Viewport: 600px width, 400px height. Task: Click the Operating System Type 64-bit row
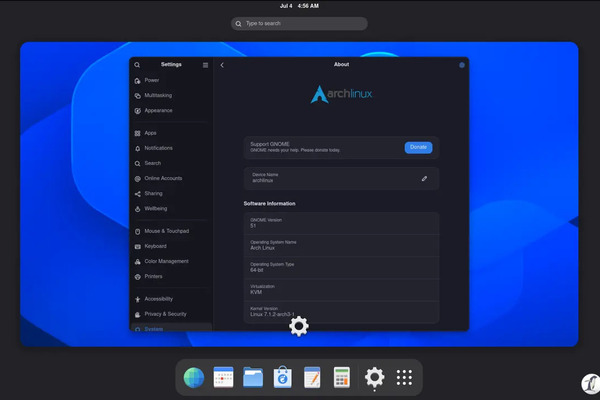(x=341, y=268)
